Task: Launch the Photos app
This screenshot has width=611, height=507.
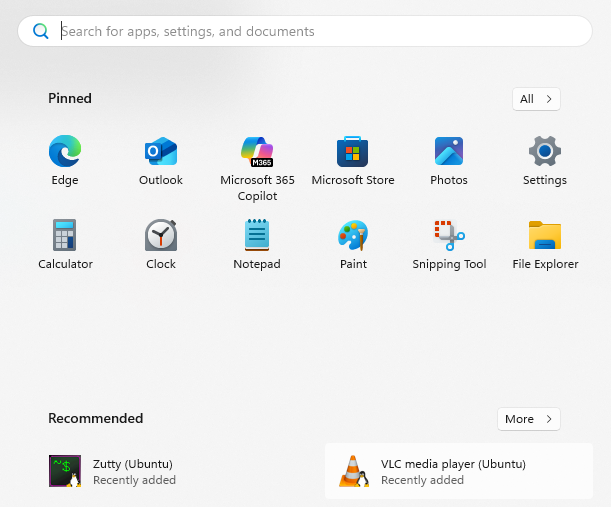Action: coord(449,161)
